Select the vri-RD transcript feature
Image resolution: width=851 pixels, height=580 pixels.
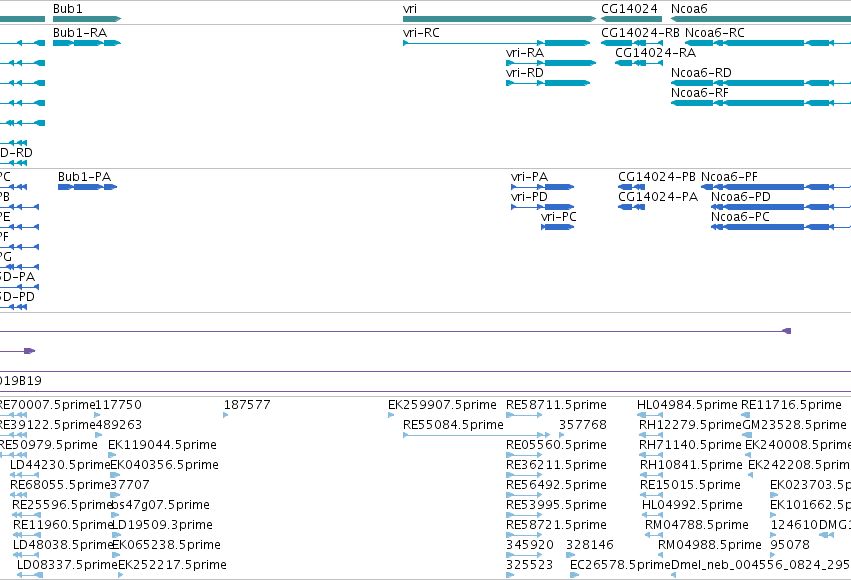(548, 83)
